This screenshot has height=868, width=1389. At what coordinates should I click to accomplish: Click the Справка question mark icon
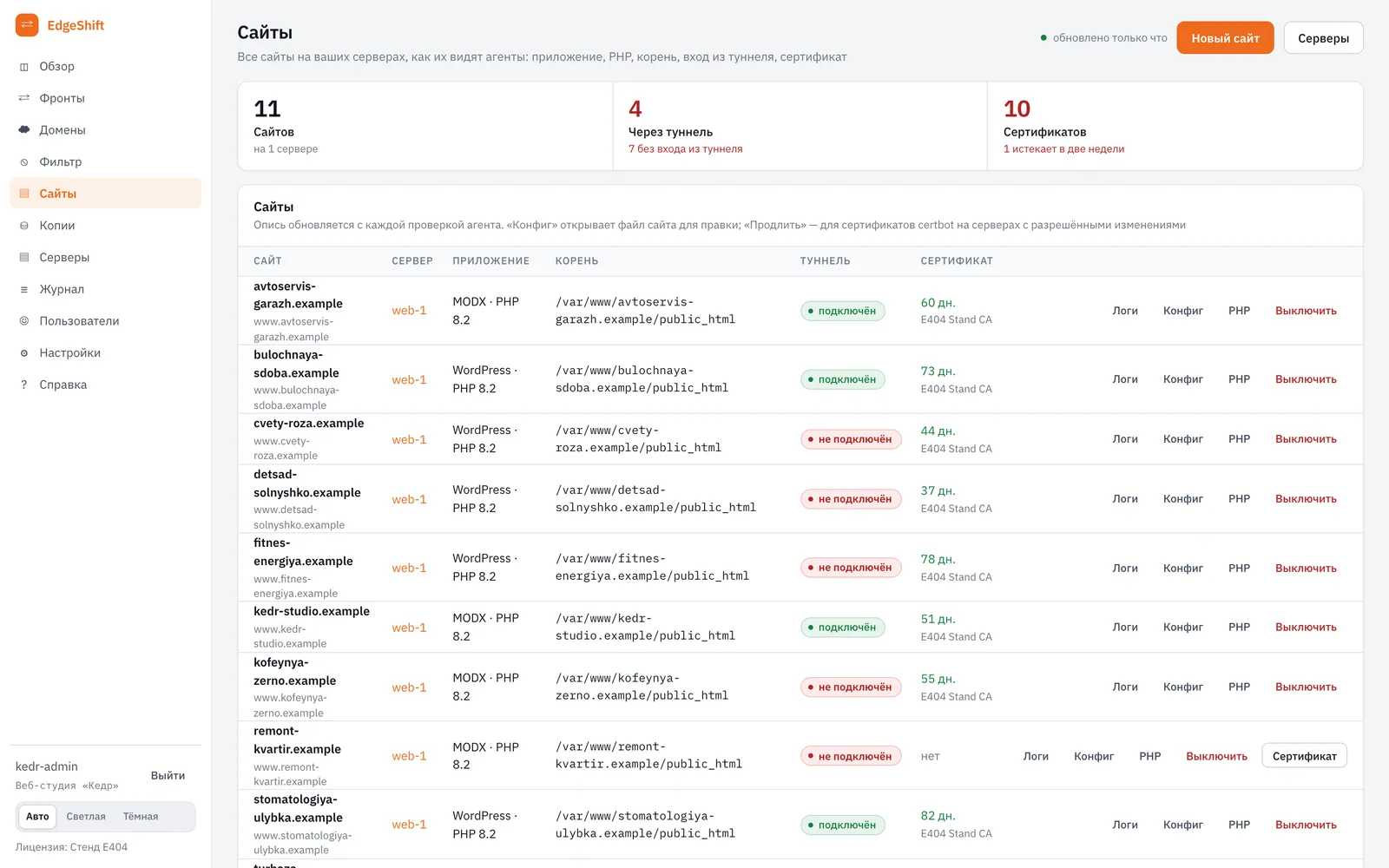pyautogui.click(x=24, y=385)
